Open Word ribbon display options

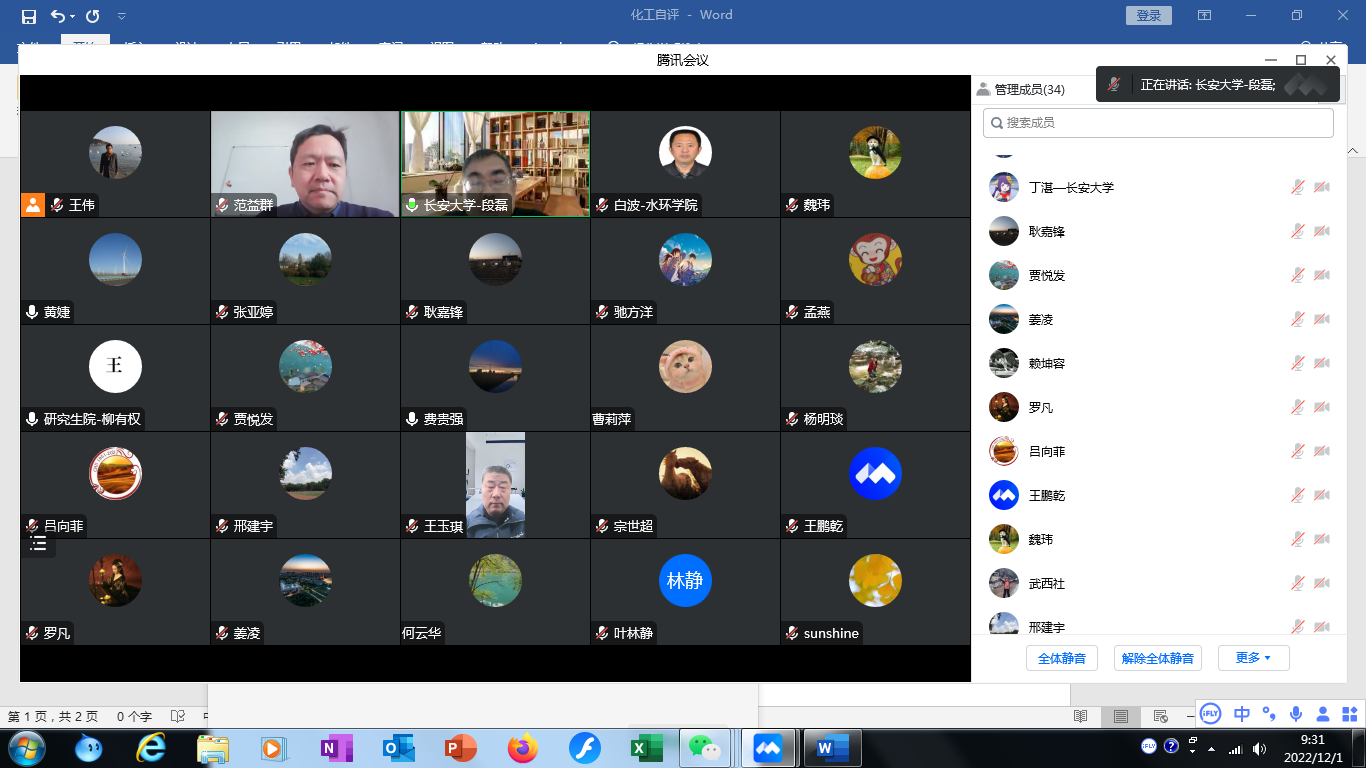click(x=1205, y=16)
